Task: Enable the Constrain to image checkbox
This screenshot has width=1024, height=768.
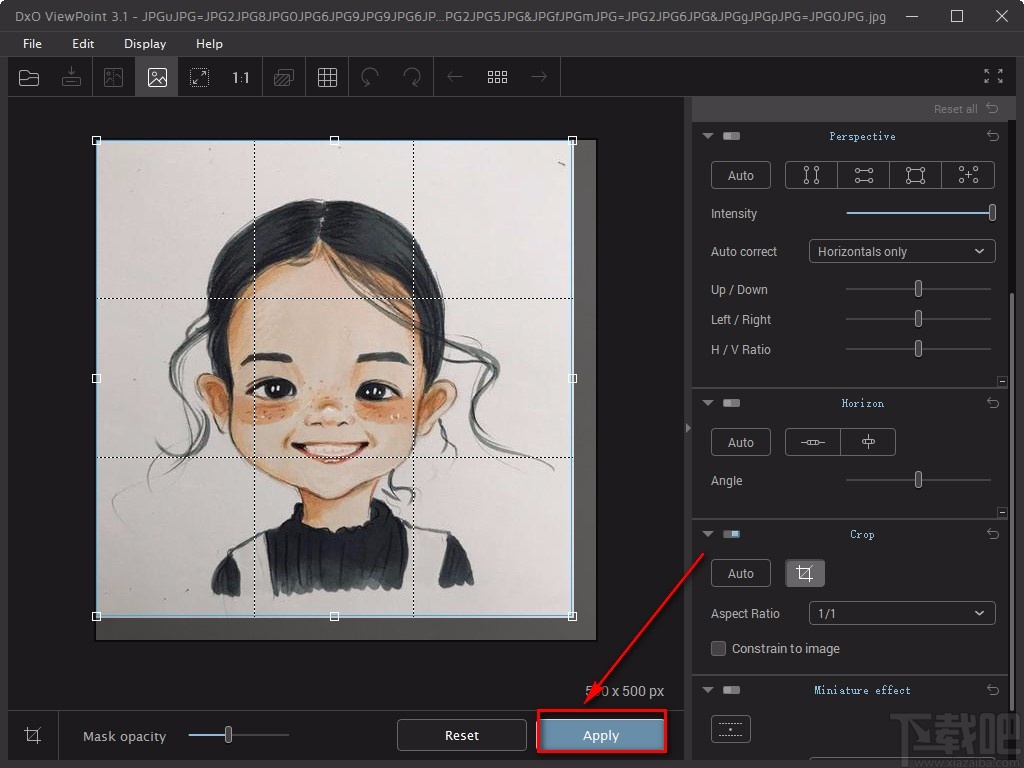Action: (718, 649)
